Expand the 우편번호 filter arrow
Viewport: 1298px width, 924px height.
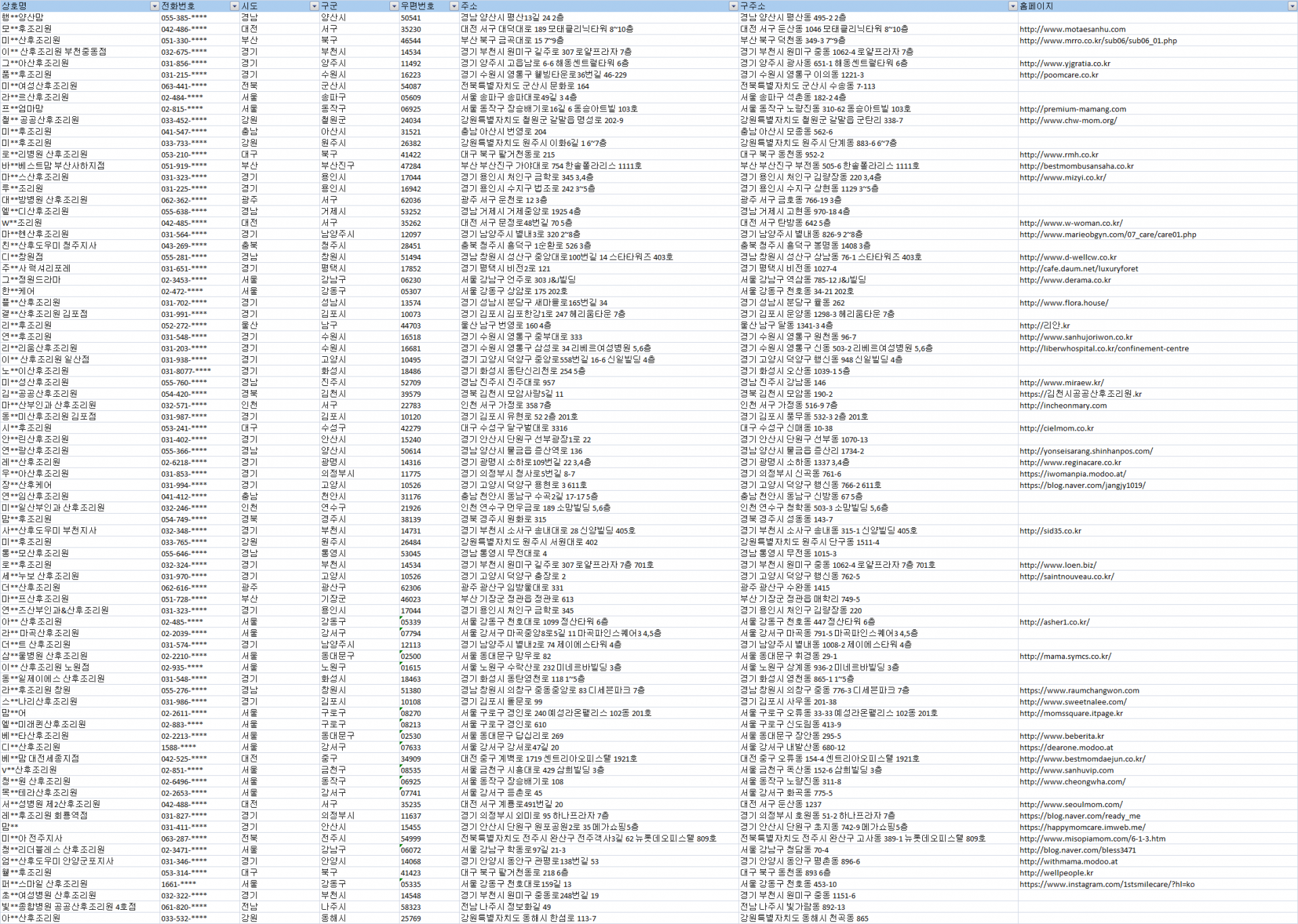(x=454, y=6)
